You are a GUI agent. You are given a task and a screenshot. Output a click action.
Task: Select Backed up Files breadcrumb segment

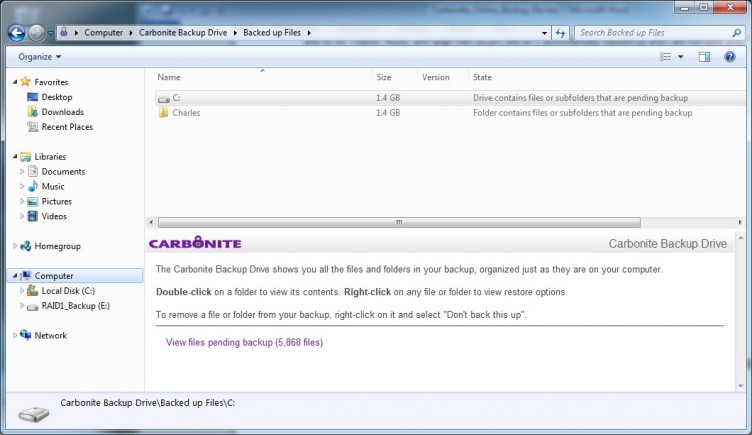pyautogui.click(x=272, y=33)
